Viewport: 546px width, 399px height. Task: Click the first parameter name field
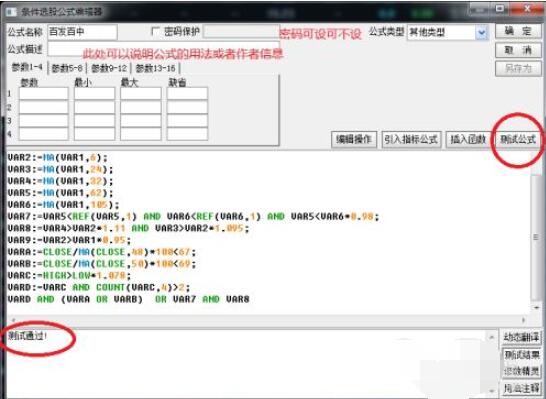44,94
